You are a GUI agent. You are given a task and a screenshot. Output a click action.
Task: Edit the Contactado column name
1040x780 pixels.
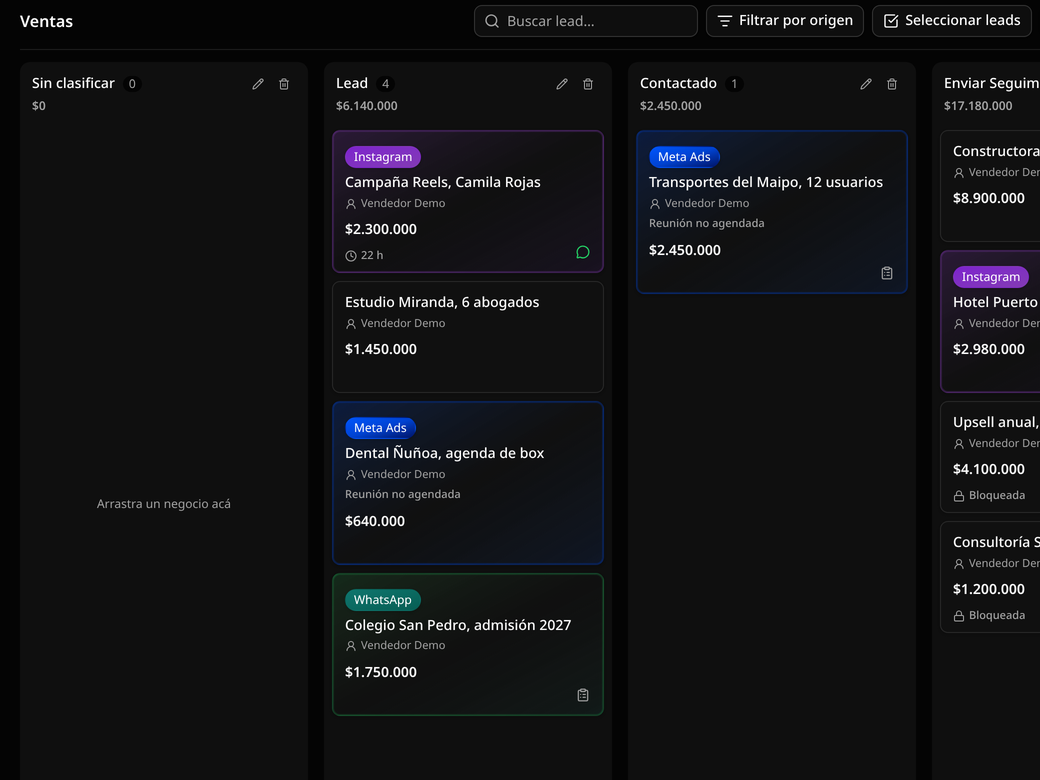click(x=866, y=84)
